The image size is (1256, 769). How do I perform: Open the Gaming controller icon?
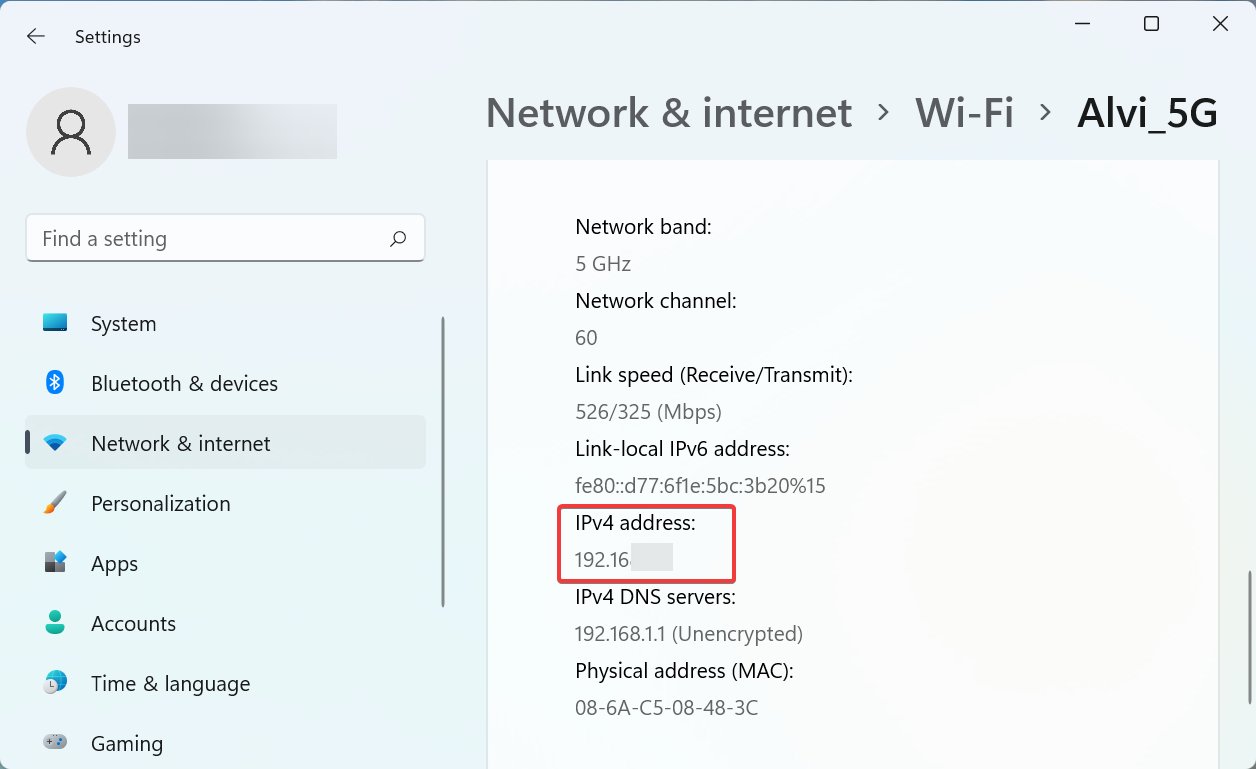point(55,743)
